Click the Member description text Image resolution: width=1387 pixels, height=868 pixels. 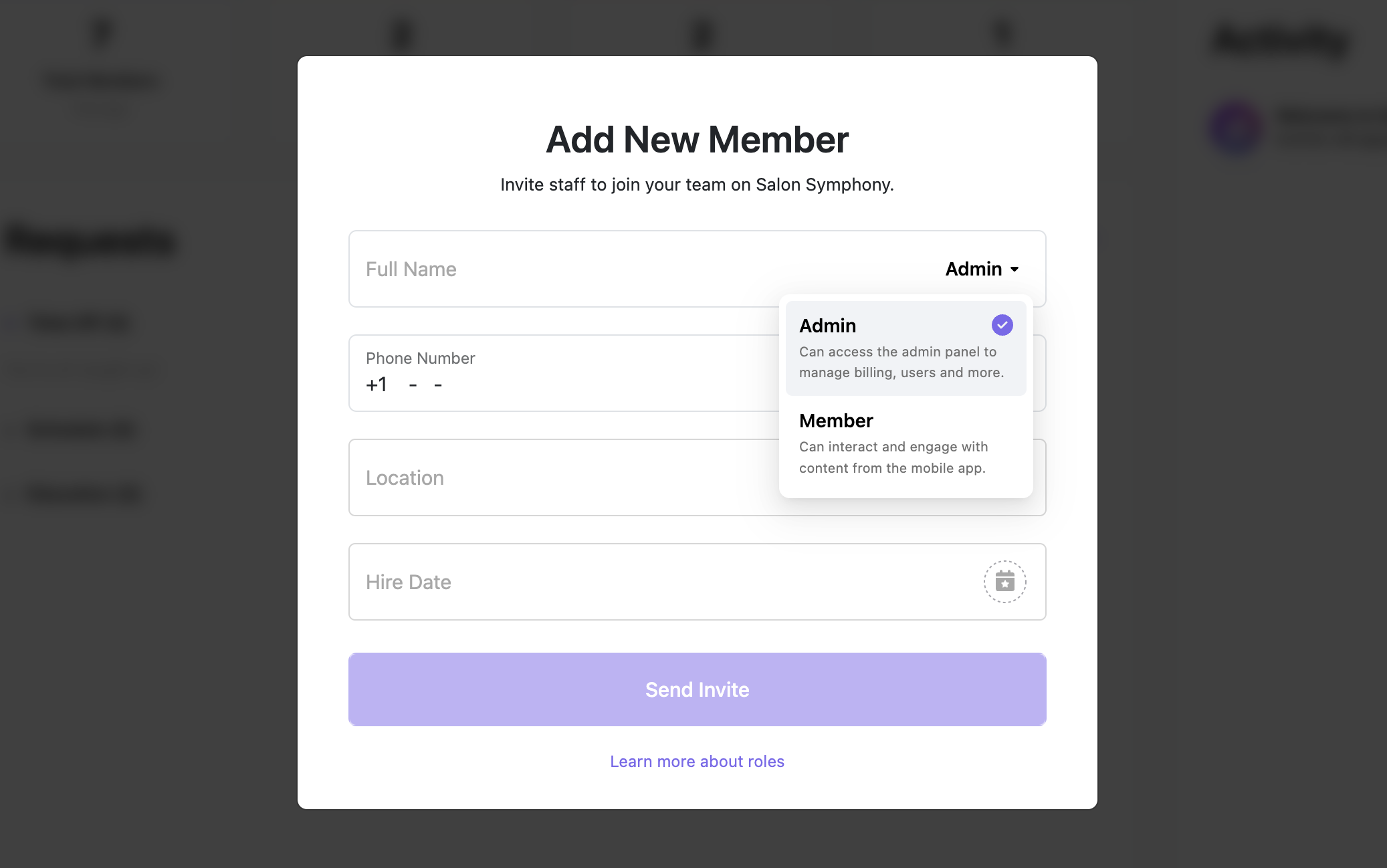893,457
